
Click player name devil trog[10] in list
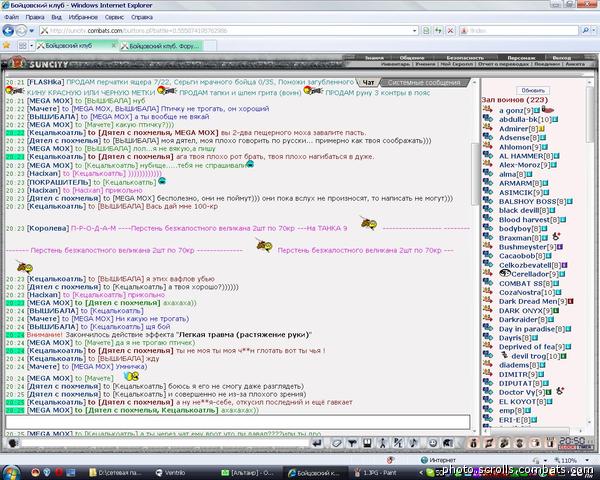point(535,356)
